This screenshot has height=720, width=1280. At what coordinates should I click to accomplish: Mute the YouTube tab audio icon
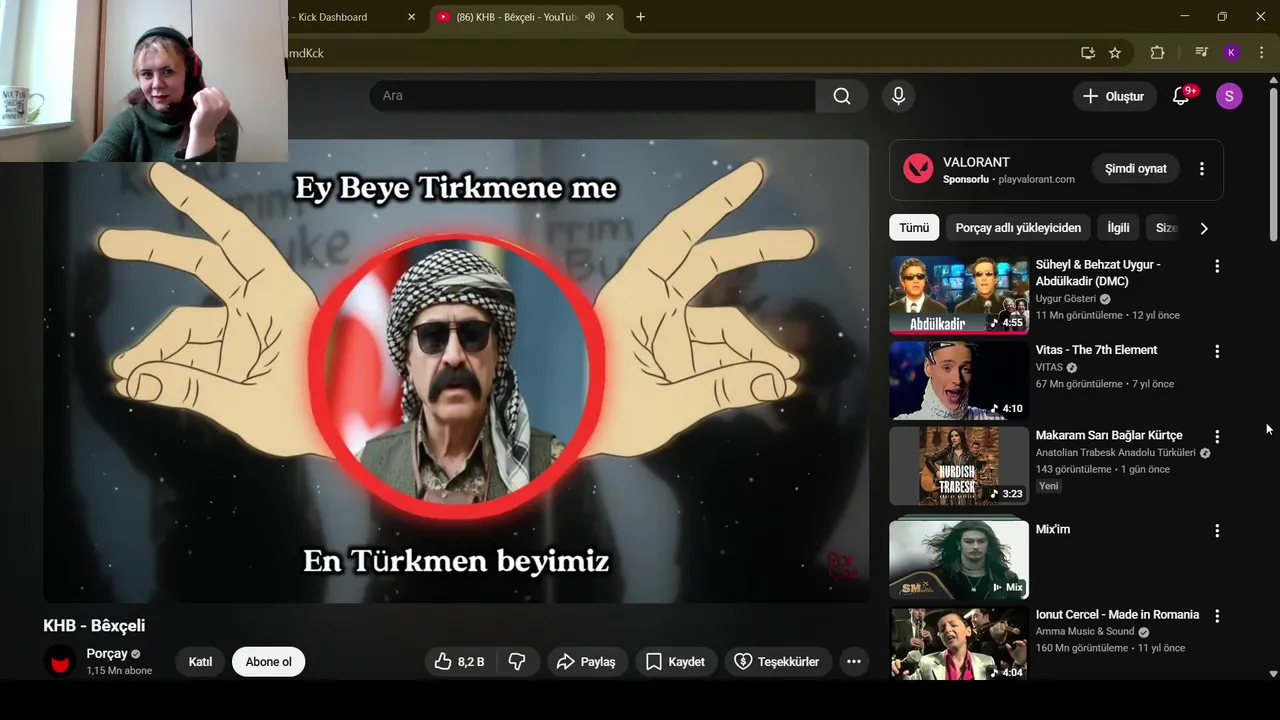click(x=590, y=17)
